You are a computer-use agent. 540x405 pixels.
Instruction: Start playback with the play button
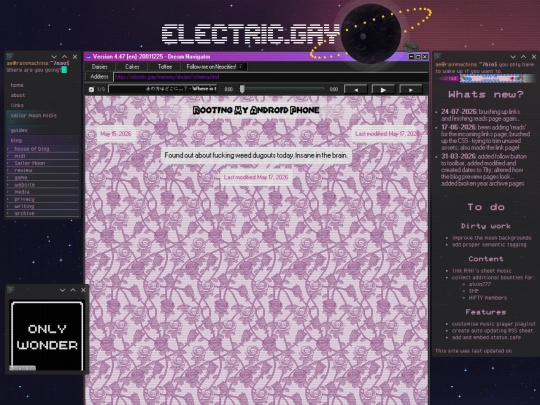tap(383, 90)
